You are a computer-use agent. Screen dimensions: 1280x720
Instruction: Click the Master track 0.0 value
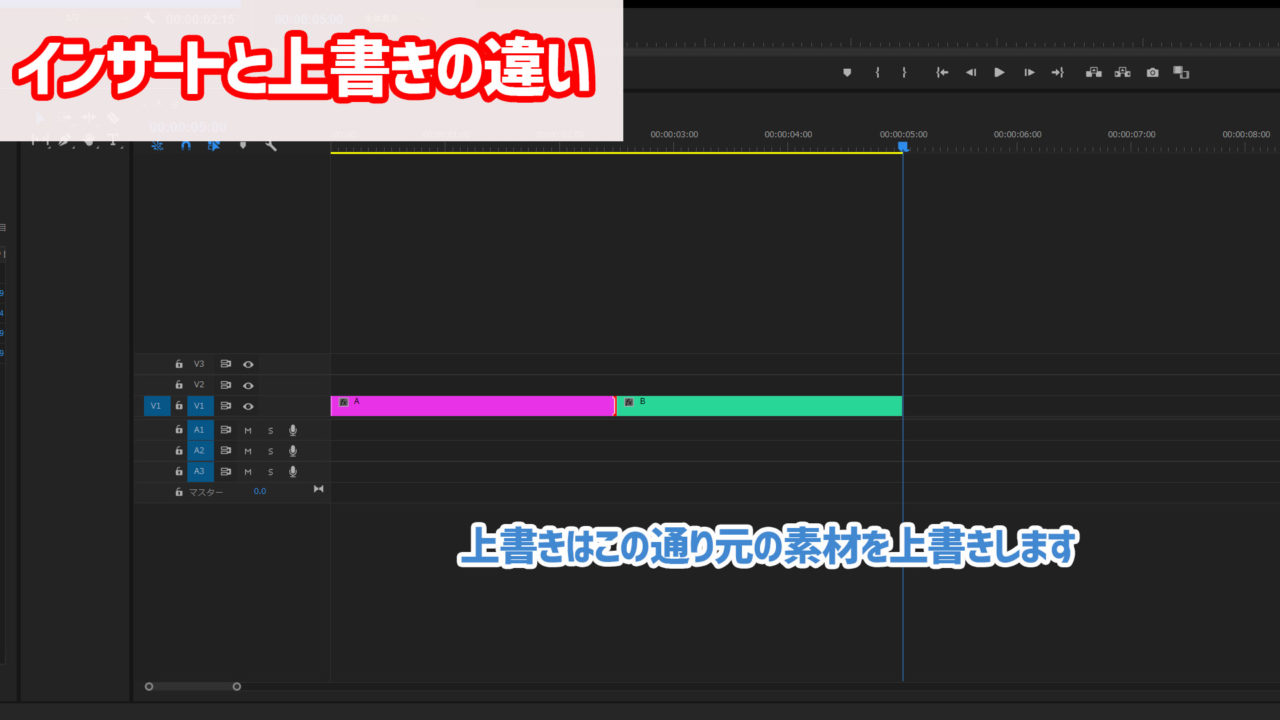tap(260, 492)
